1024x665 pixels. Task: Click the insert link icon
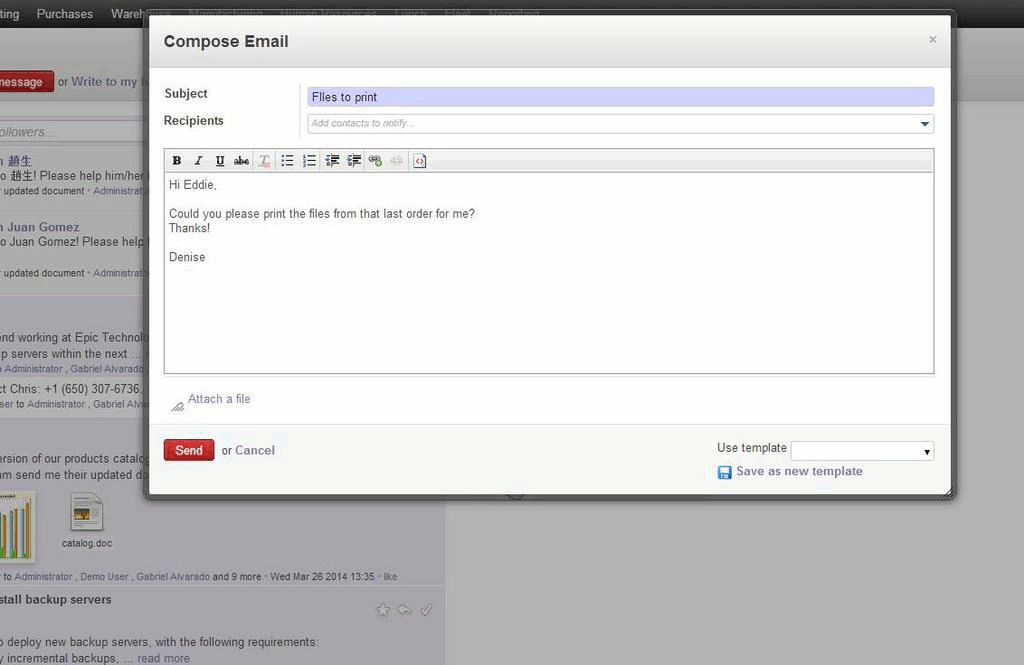[x=375, y=161]
